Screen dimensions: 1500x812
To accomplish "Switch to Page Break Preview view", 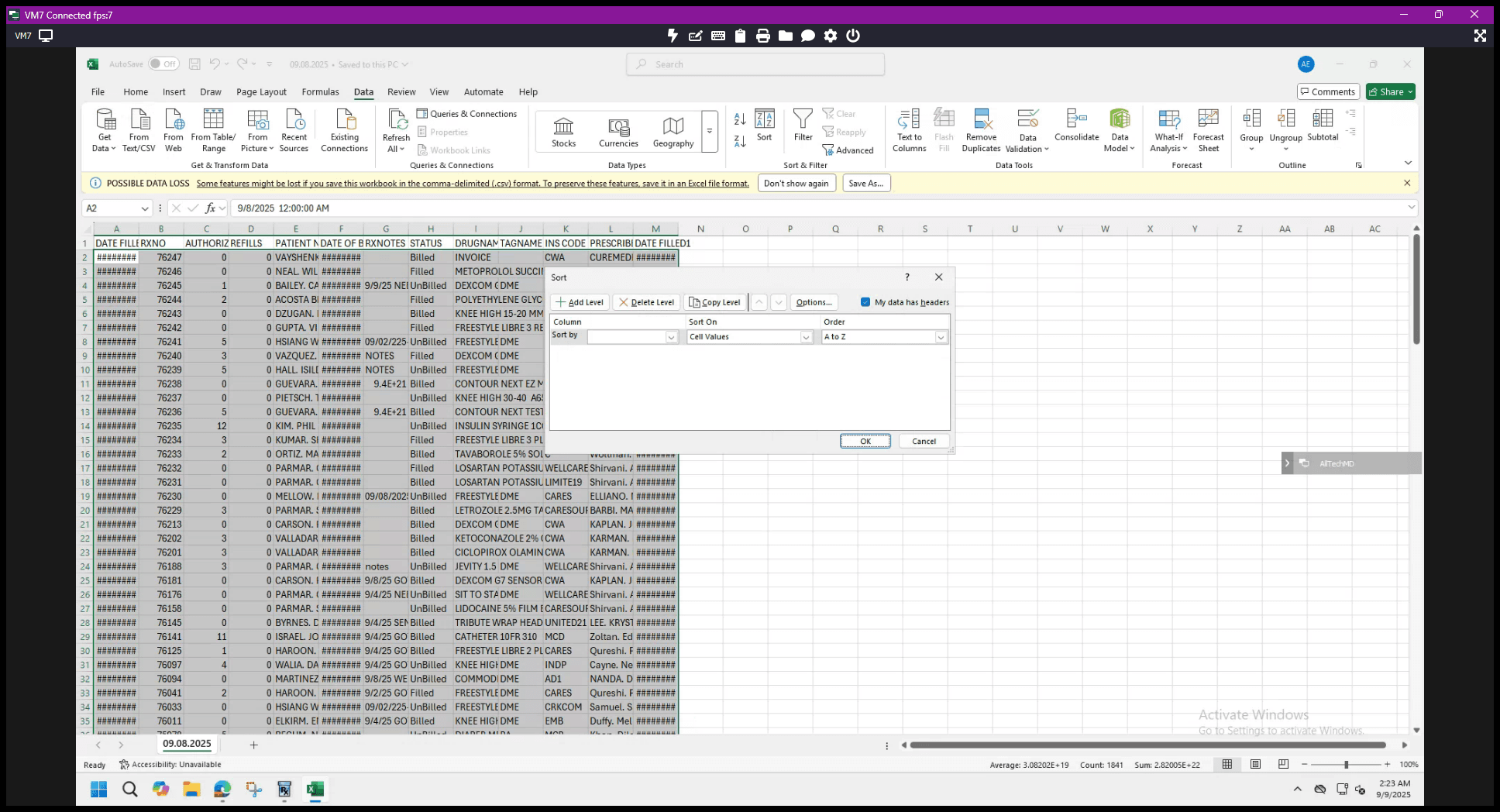I will 1283,764.
